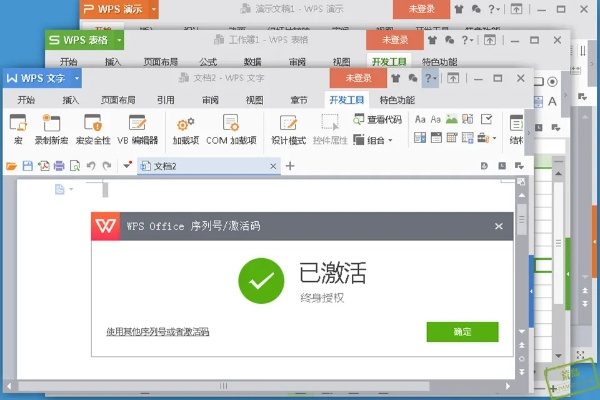Toggle 设计模式 design mode
The image size is (600, 400).
(x=288, y=129)
